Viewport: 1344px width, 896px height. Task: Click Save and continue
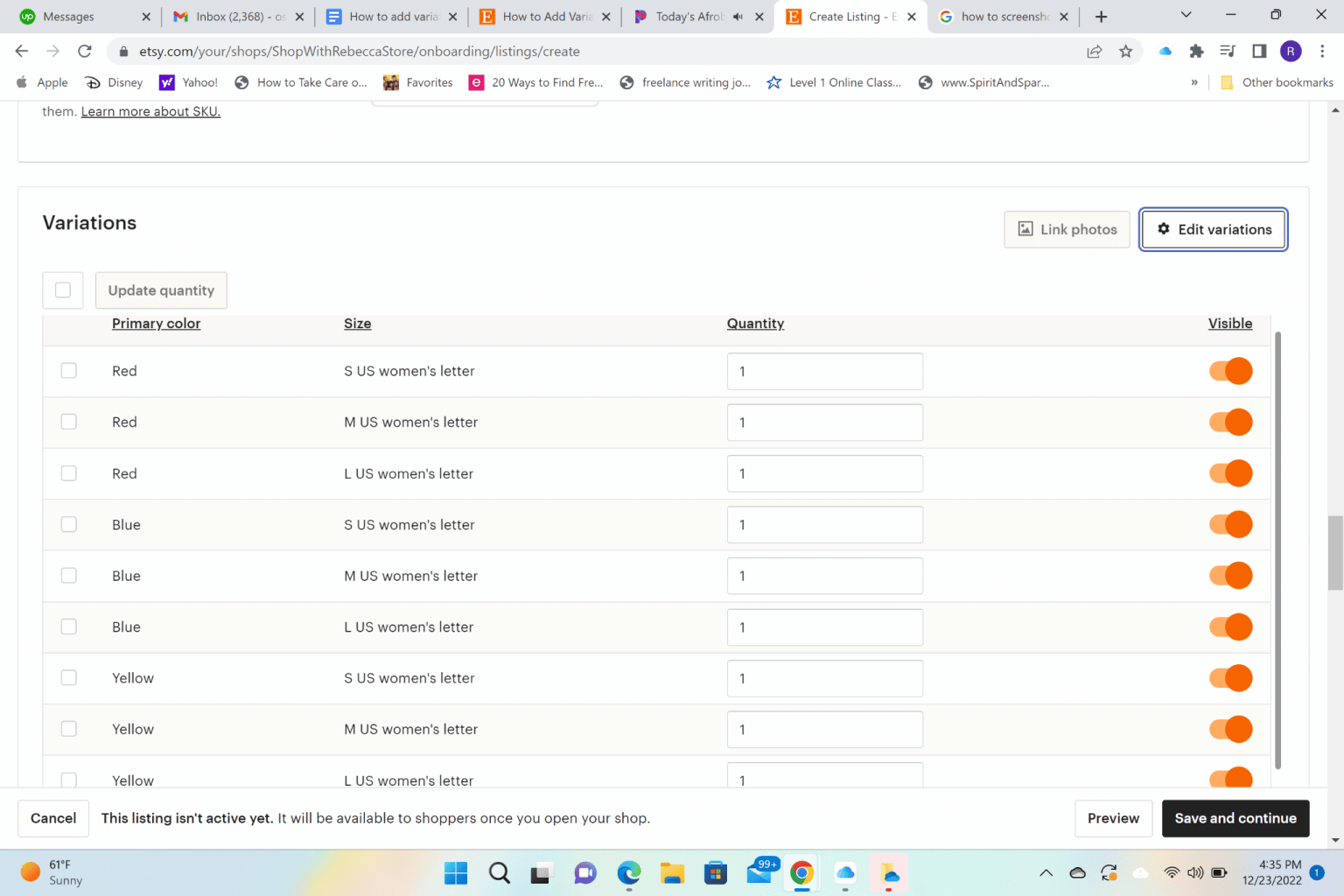[1235, 818]
